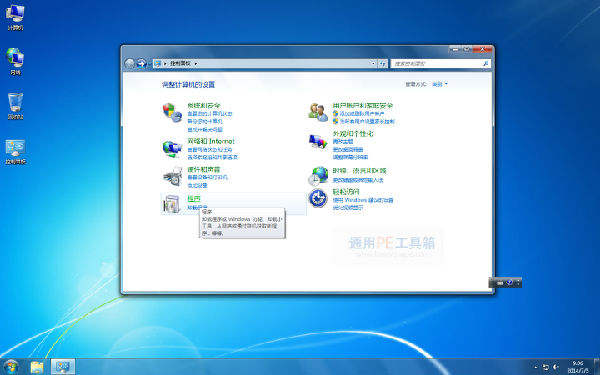Click the review computer status link
The width and height of the screenshot is (600, 375).
click(210, 114)
